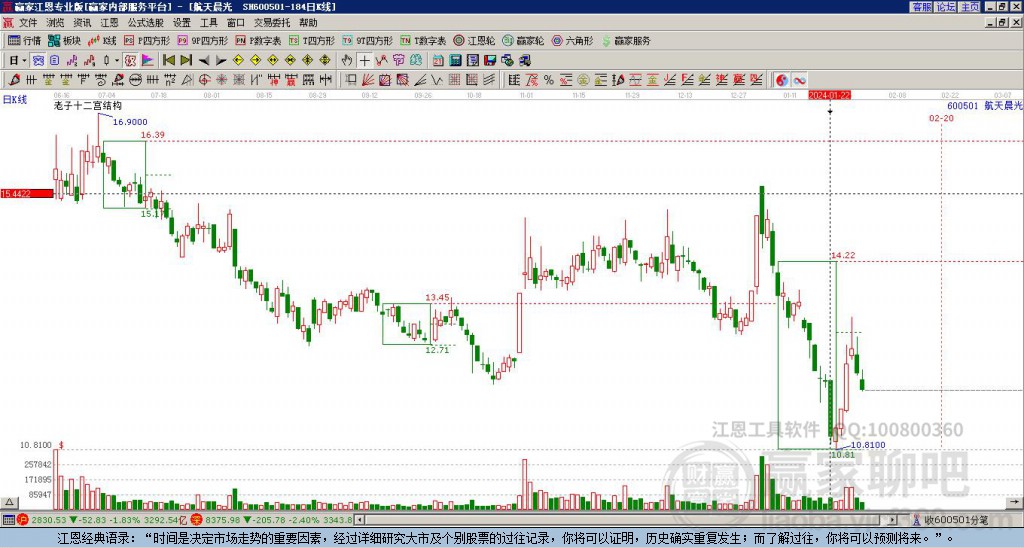The image size is (1024, 548).
Task: Open the 六角形 hexagon tool
Action: pyautogui.click(x=572, y=40)
